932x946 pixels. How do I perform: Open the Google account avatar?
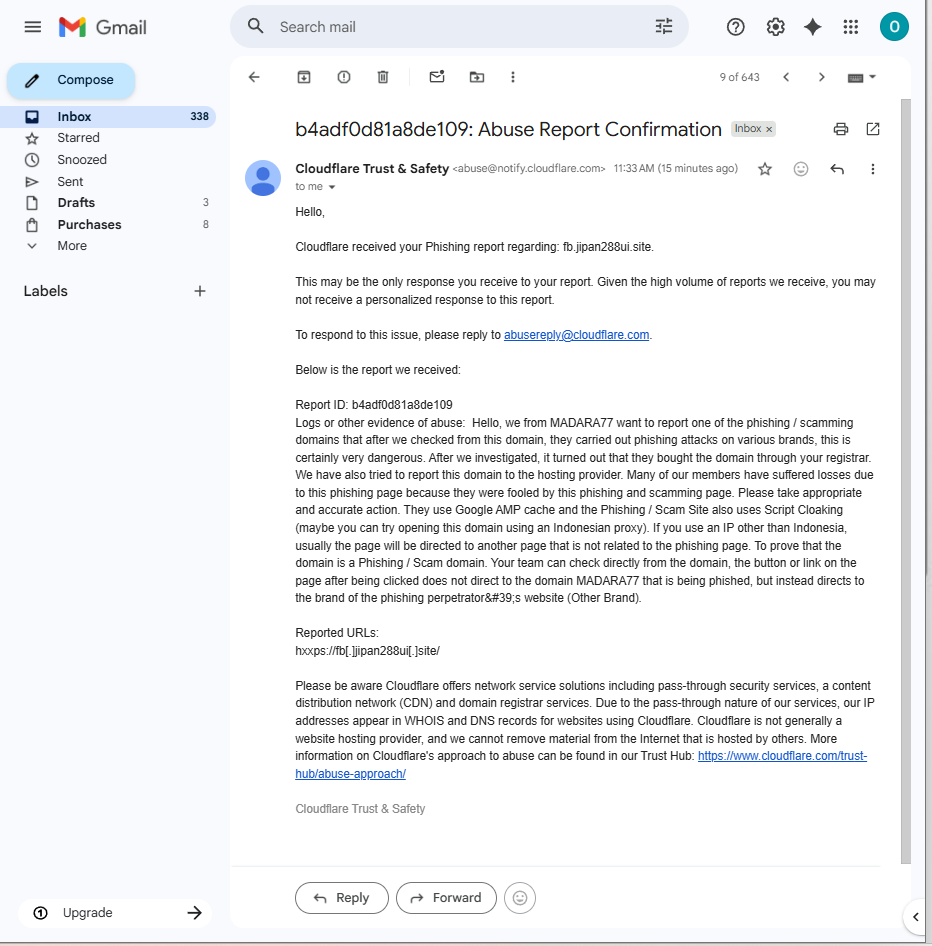click(x=894, y=27)
